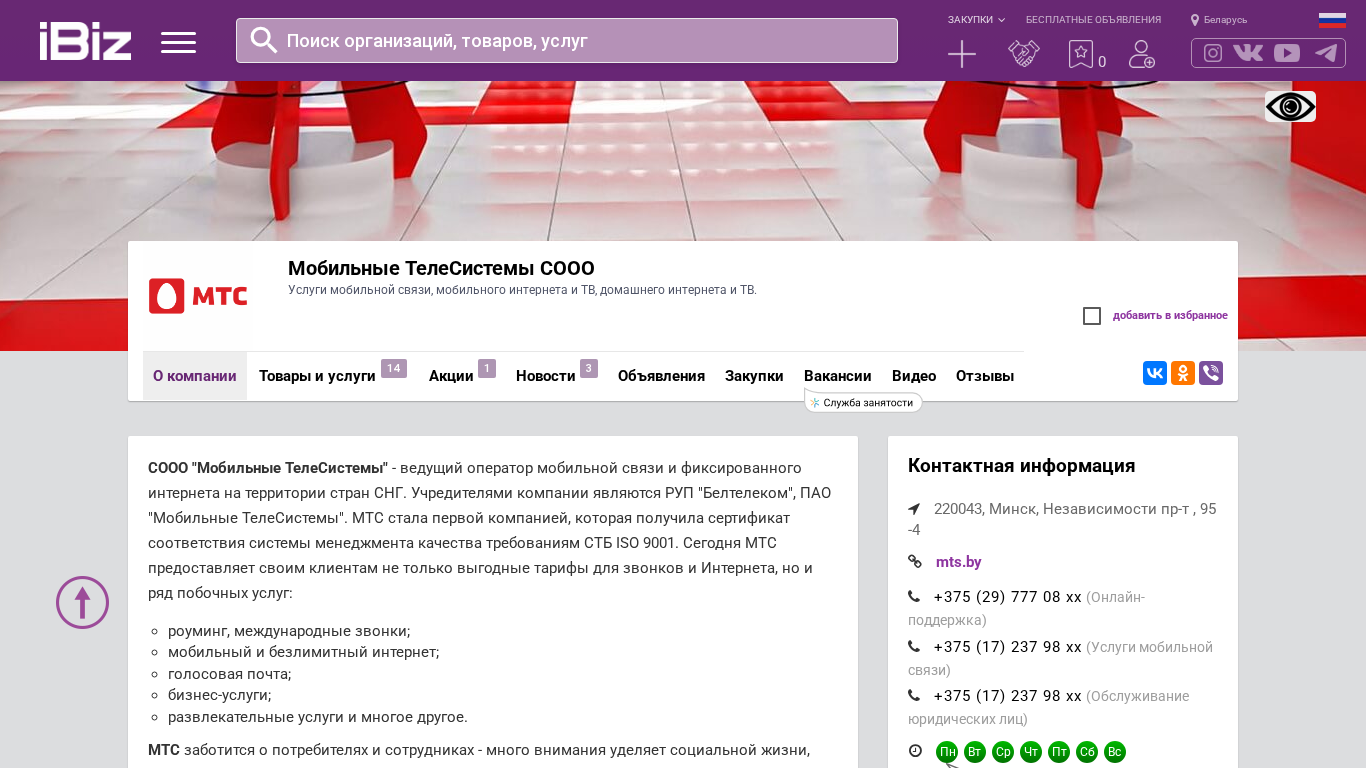
Task: Select the Пт working day circle
Action: click(1059, 752)
